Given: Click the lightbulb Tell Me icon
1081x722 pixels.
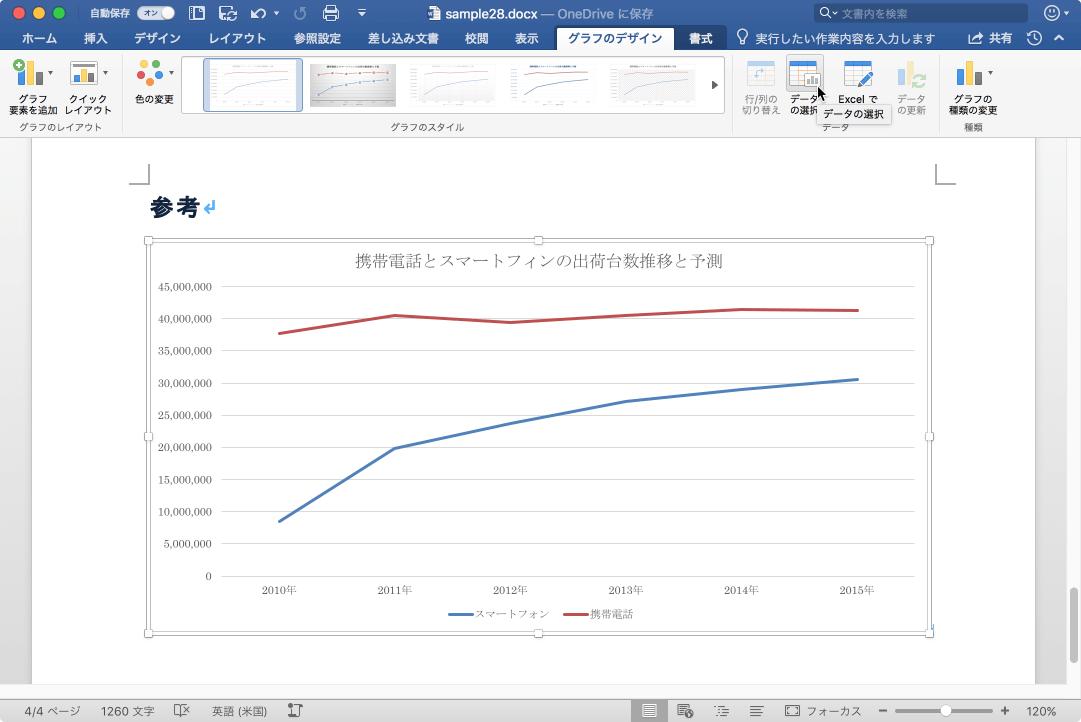Looking at the screenshot, I should (742, 38).
